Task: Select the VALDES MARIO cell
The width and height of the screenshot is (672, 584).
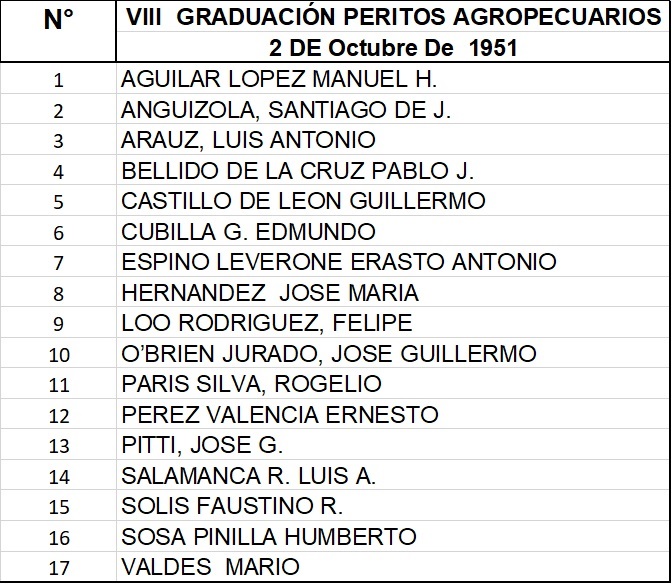Action: [393, 566]
